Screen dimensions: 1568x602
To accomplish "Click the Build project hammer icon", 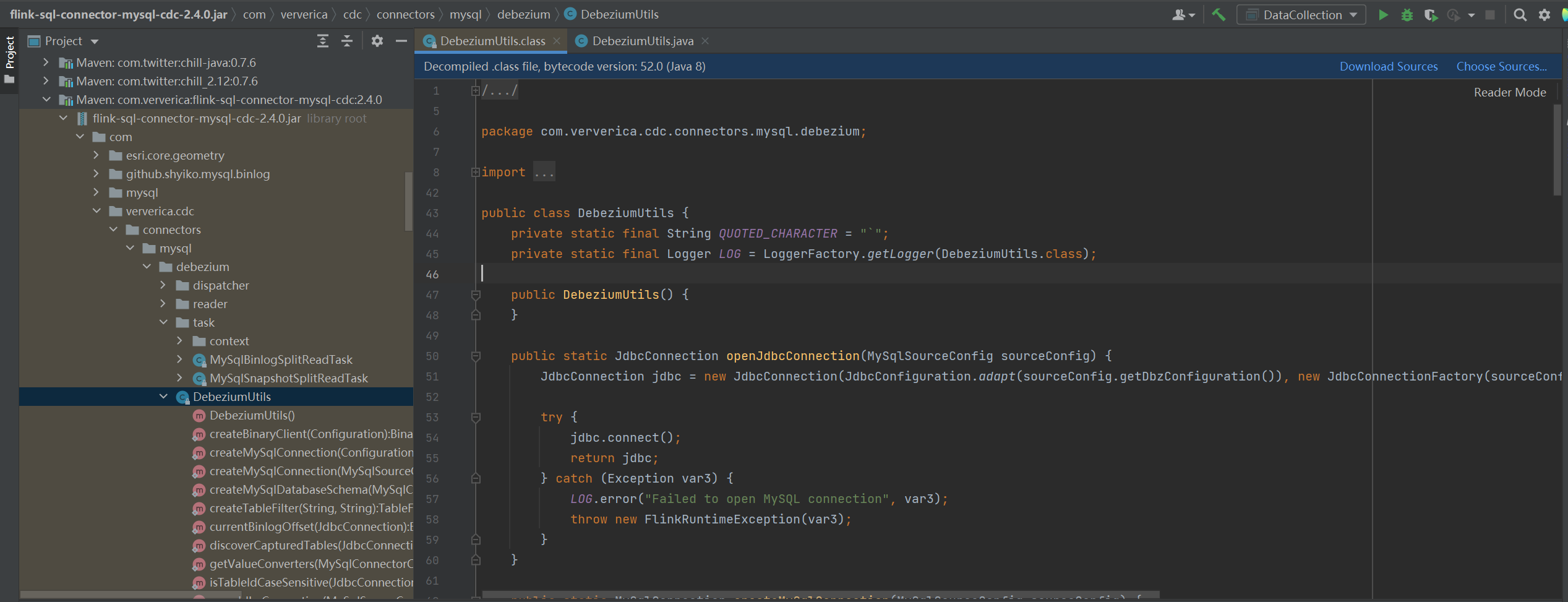I will tap(1218, 15).
